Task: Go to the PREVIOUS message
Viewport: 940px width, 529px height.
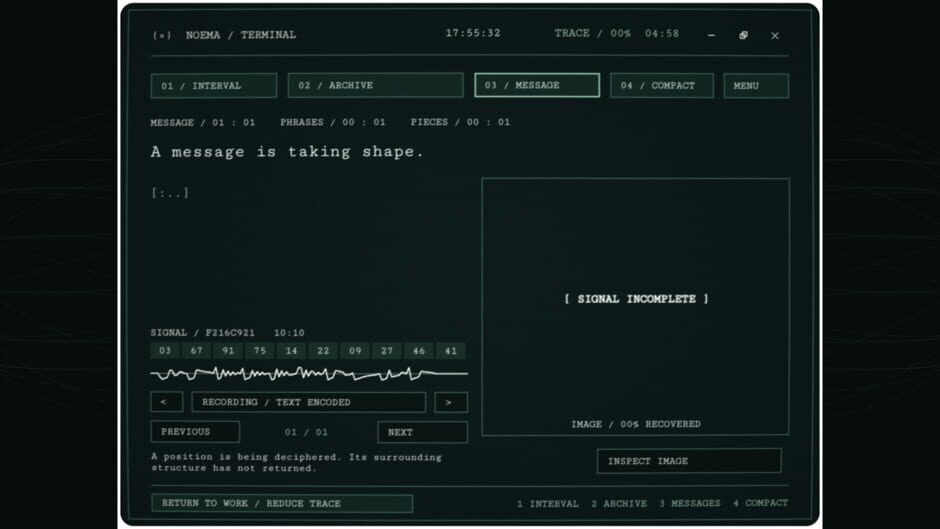Action: [195, 432]
